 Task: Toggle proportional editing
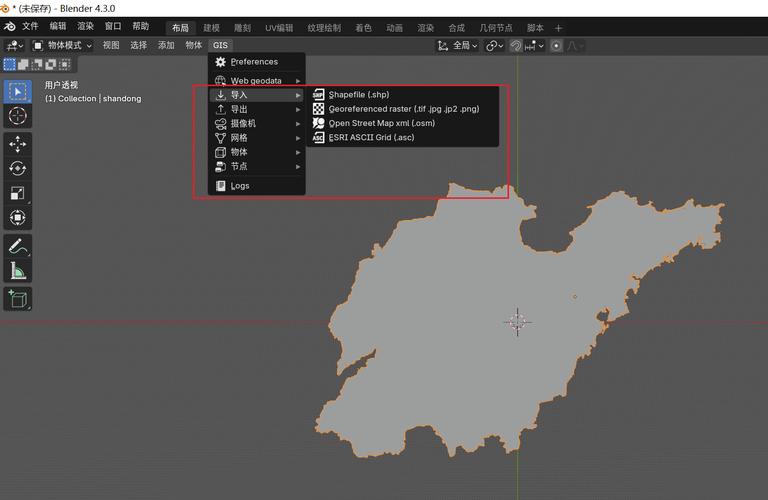coord(556,46)
